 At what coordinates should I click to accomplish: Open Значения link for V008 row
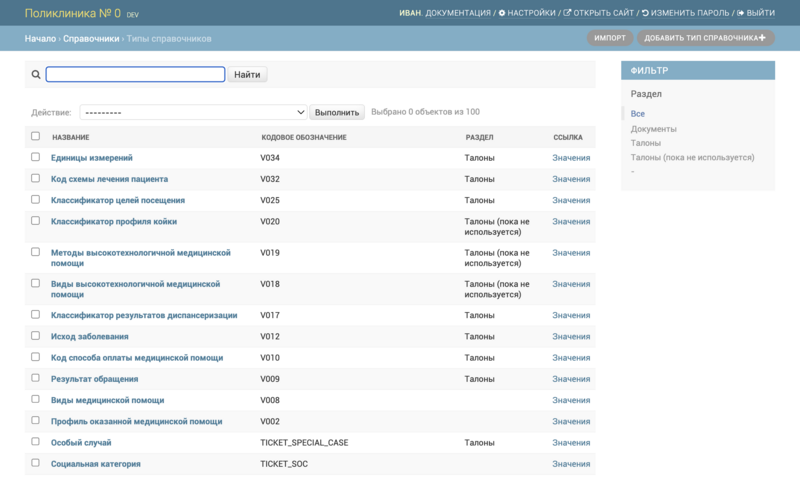coord(571,400)
